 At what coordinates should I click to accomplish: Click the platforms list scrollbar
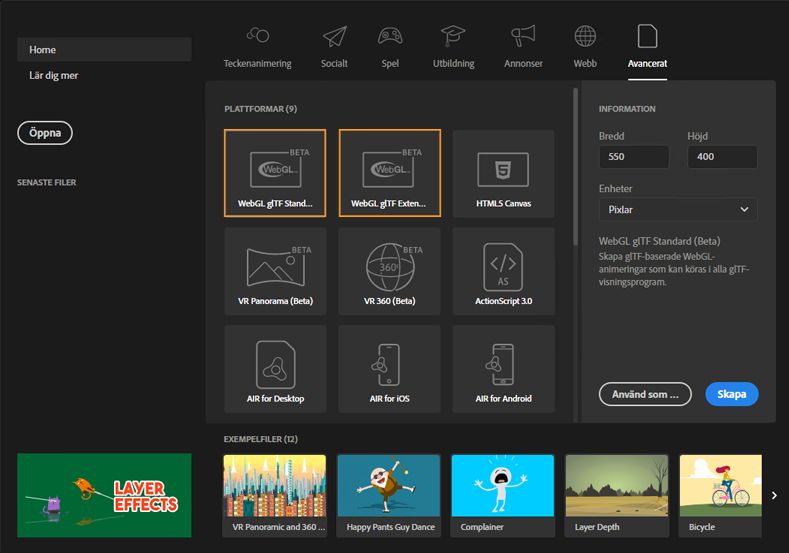575,167
